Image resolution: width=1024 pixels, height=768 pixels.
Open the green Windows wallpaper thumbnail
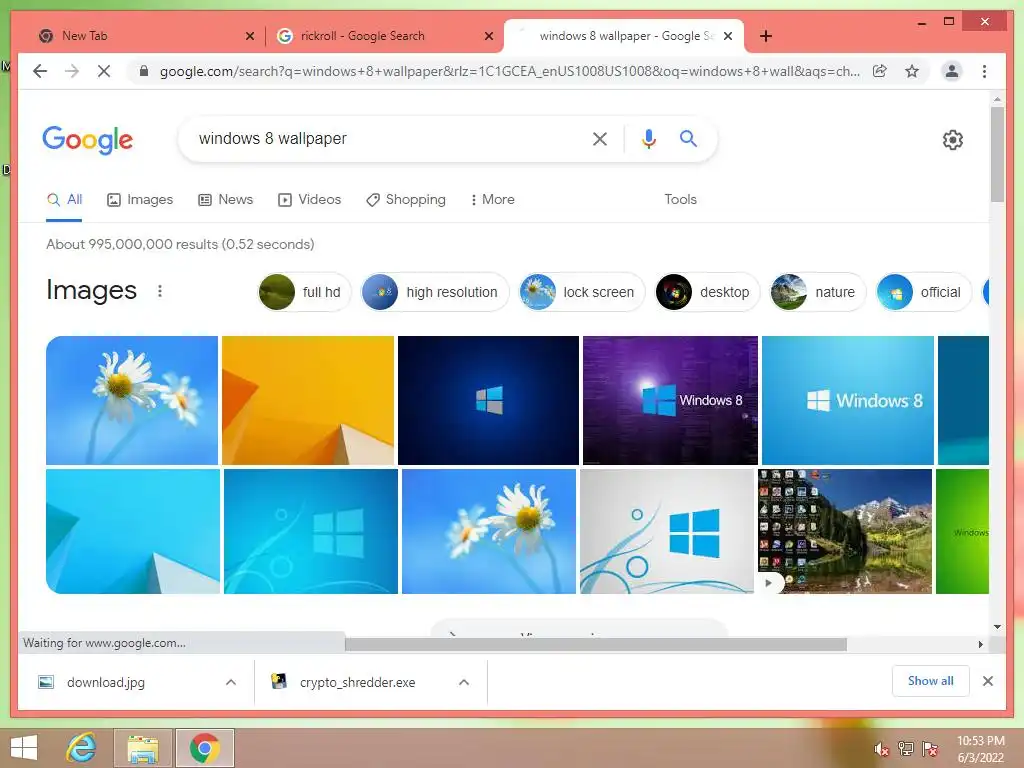point(962,532)
